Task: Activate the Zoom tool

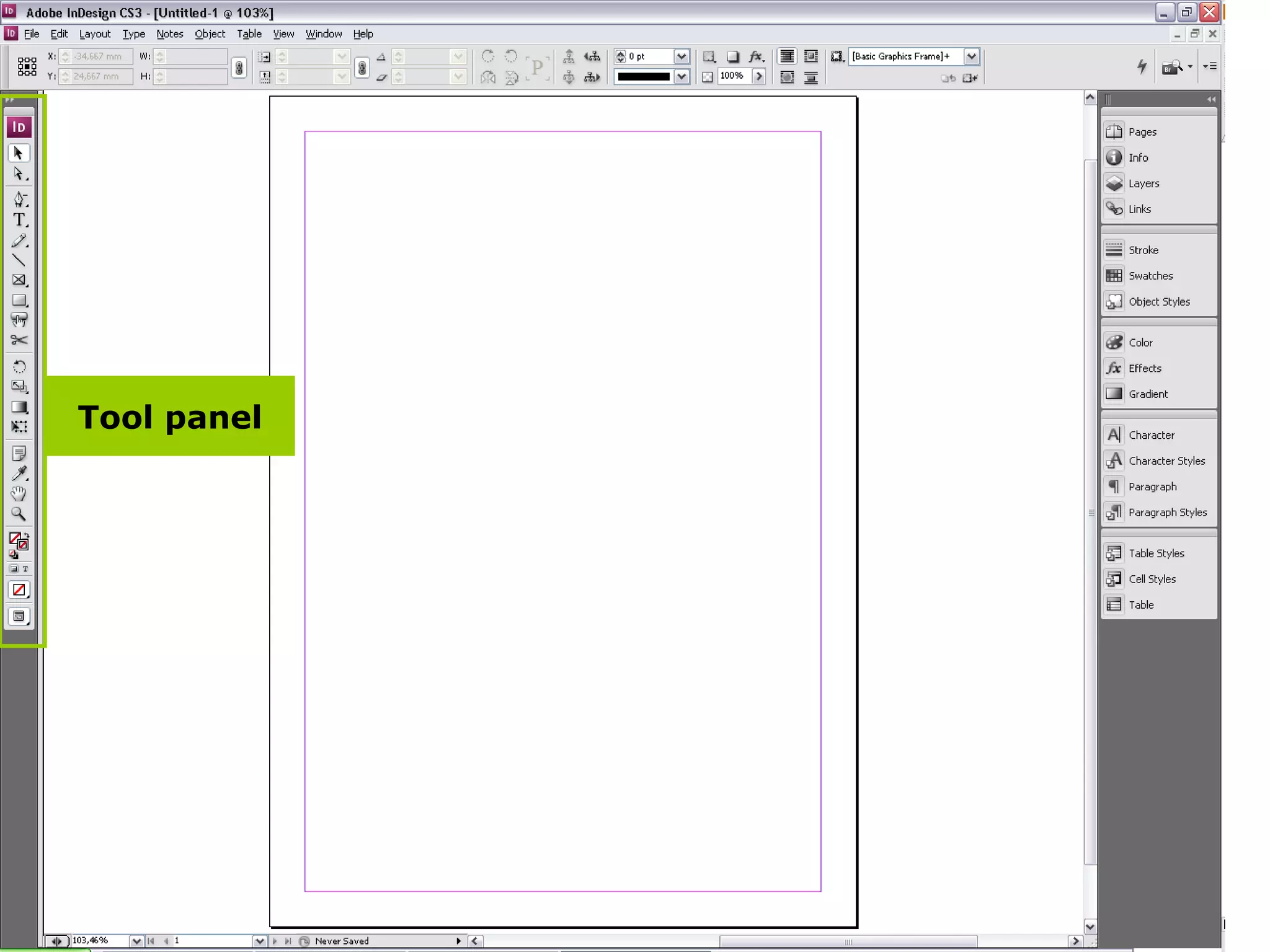Action: [x=19, y=514]
